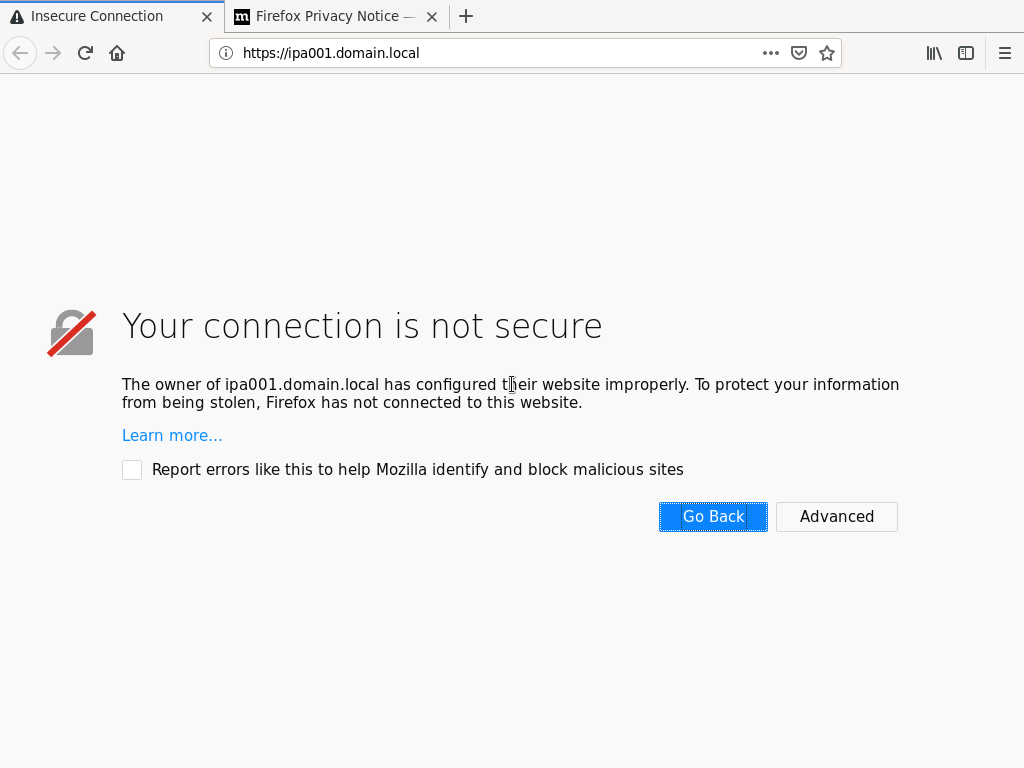Close the Firefox Privacy Notice tab
This screenshot has height=768, width=1024.
432,17
